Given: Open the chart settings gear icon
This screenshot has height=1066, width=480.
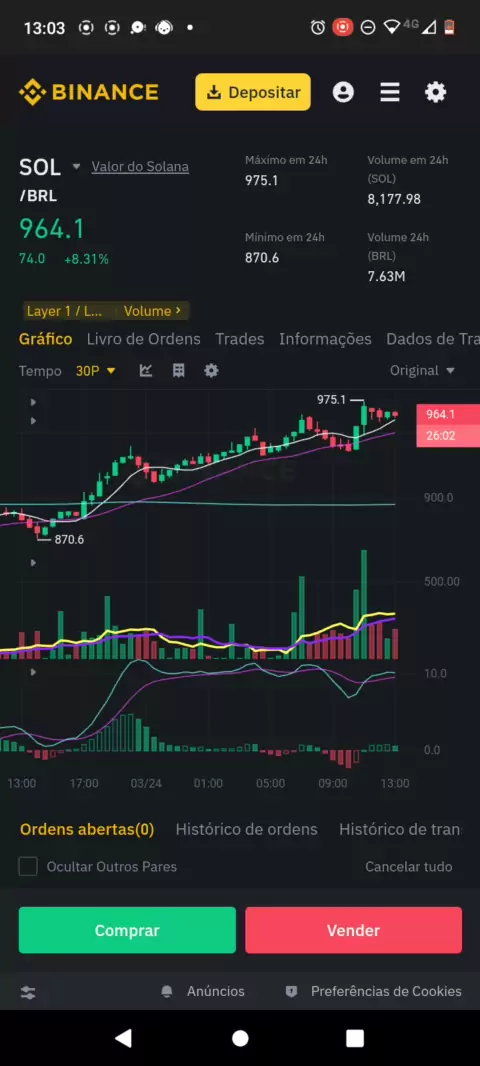Looking at the screenshot, I should click(x=211, y=371).
